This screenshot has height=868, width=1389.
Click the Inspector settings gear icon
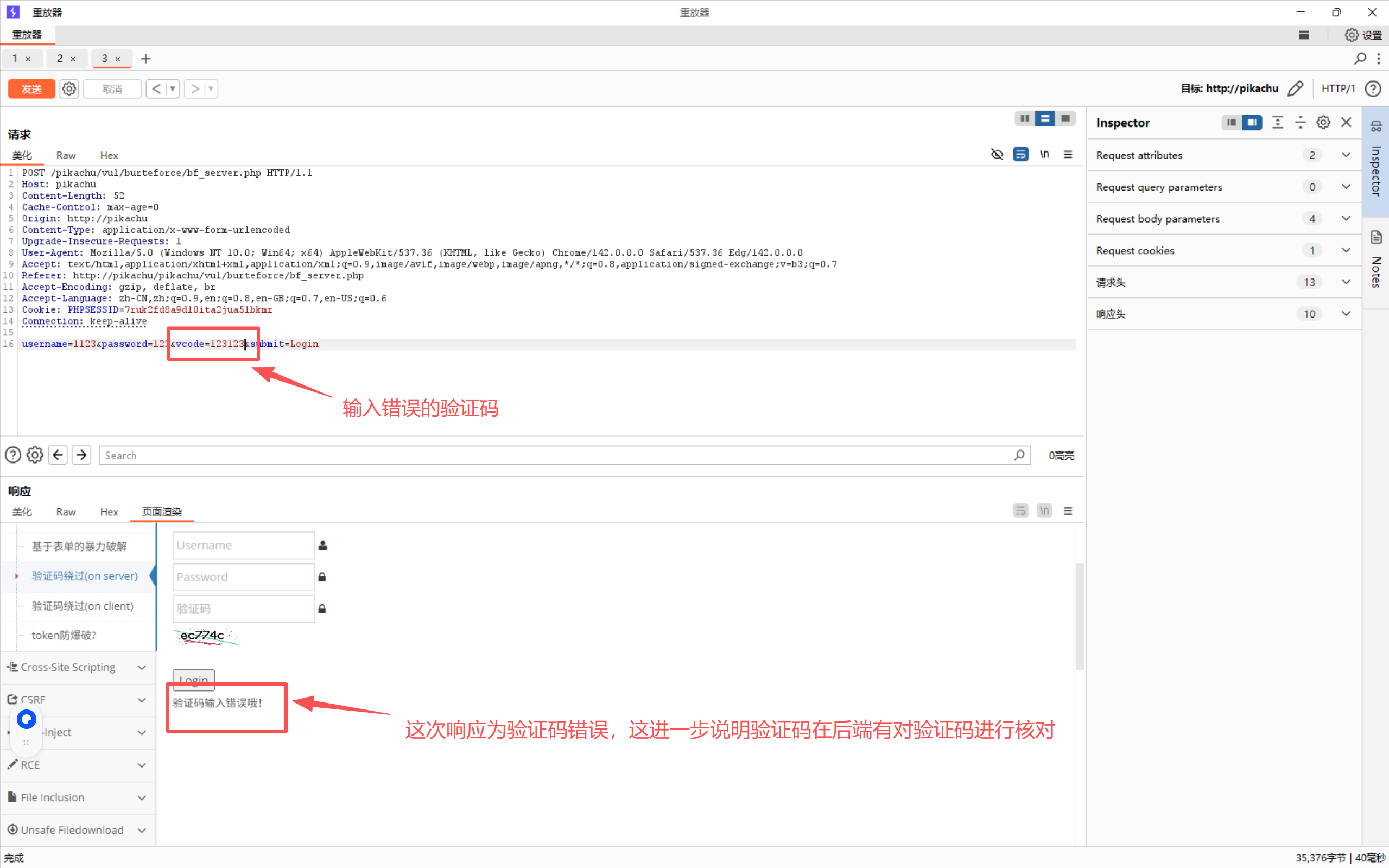point(1323,122)
